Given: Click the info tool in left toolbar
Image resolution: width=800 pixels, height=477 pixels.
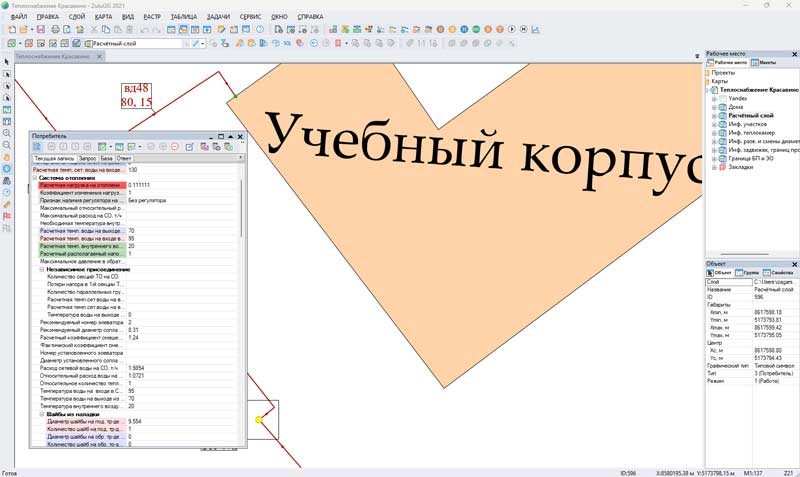Looking at the screenshot, I should pyautogui.click(x=7, y=169).
